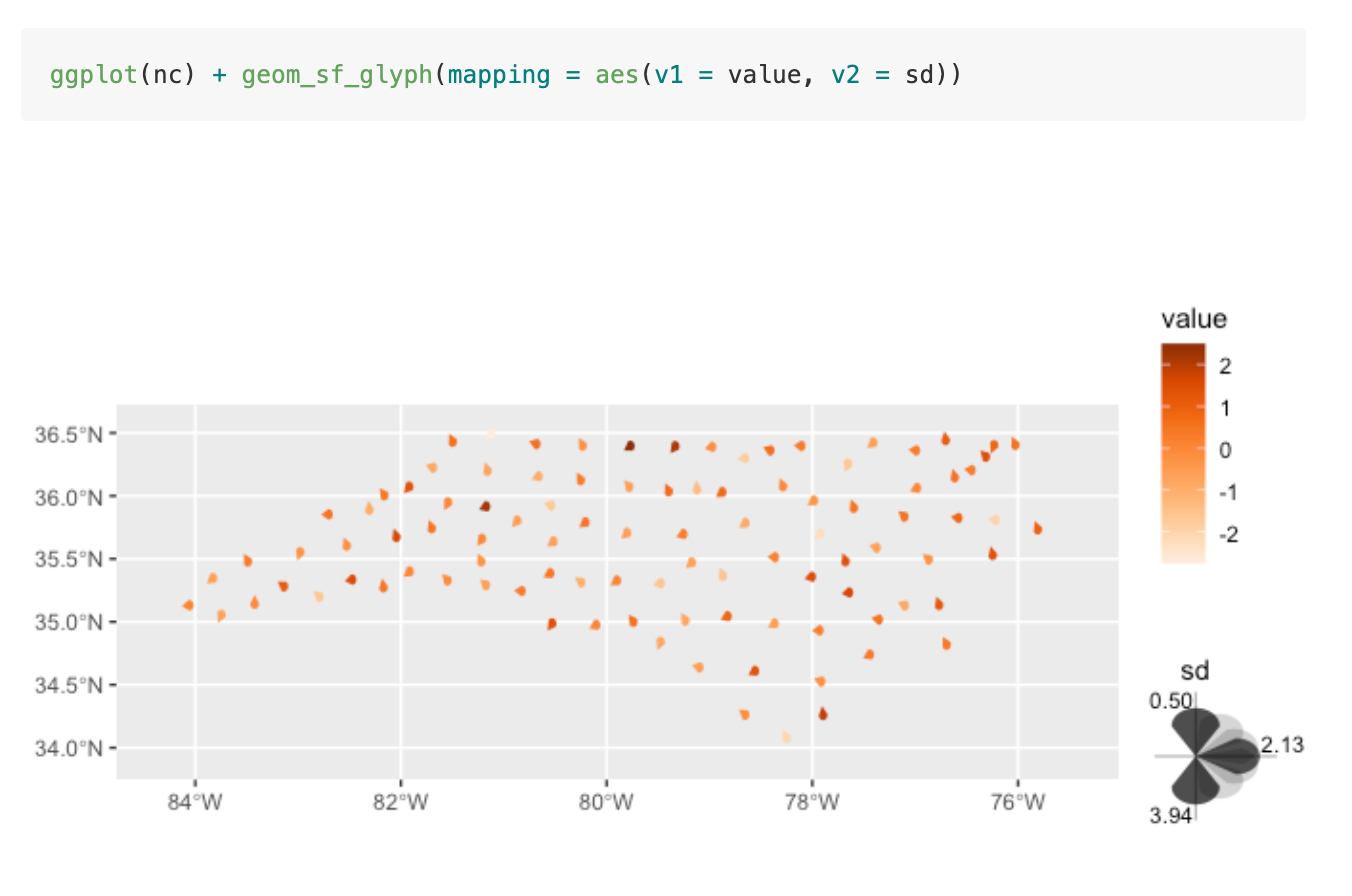Click the 80°W longitude axis label
1352x896 pixels.
[x=607, y=803]
